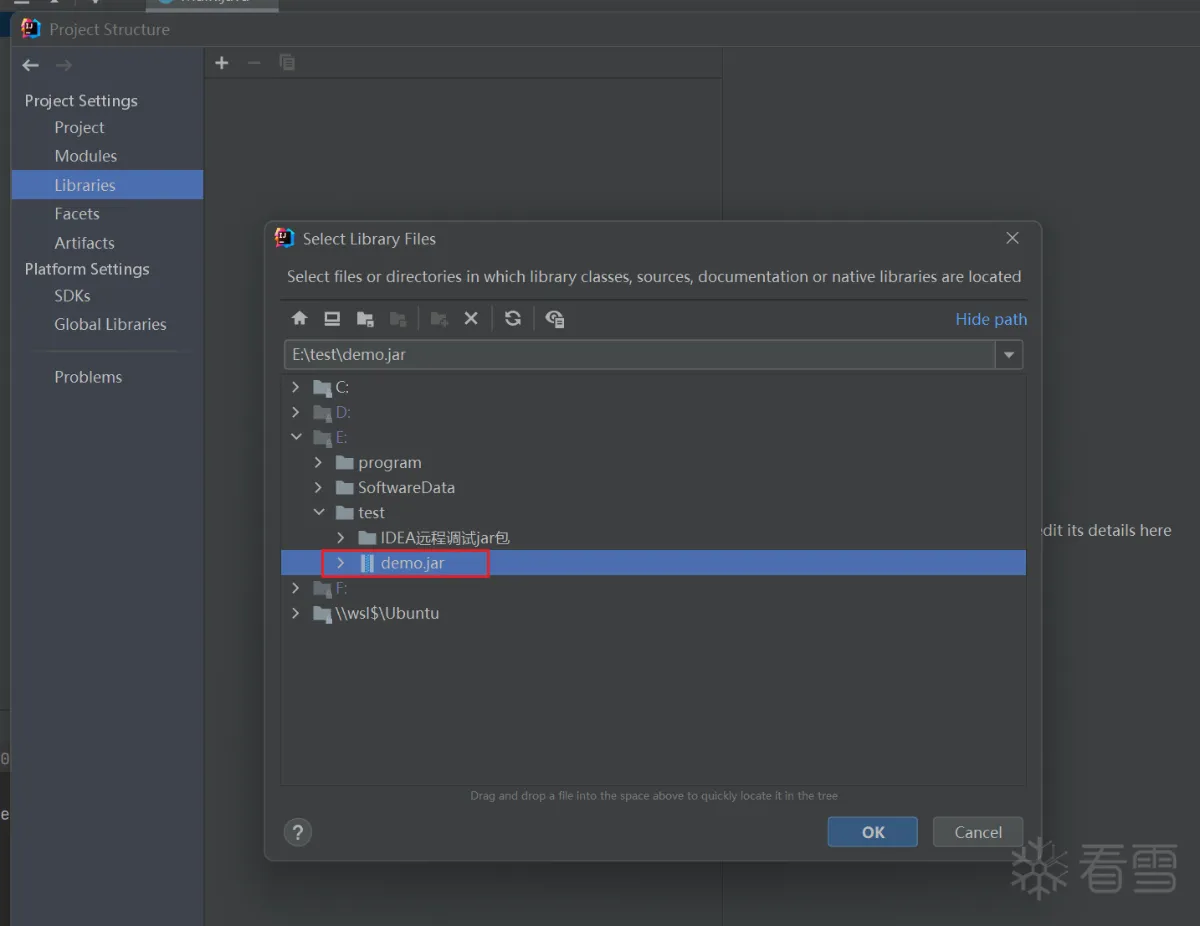Click the copy library icon
1200x926 pixels.
point(287,63)
